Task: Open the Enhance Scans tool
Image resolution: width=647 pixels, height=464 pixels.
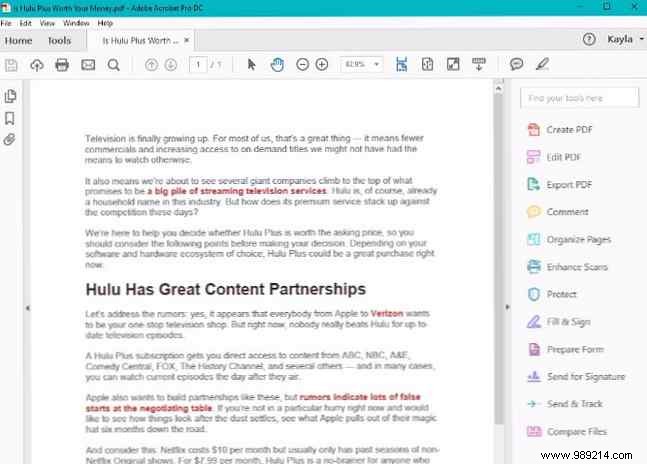Action: tap(567, 267)
